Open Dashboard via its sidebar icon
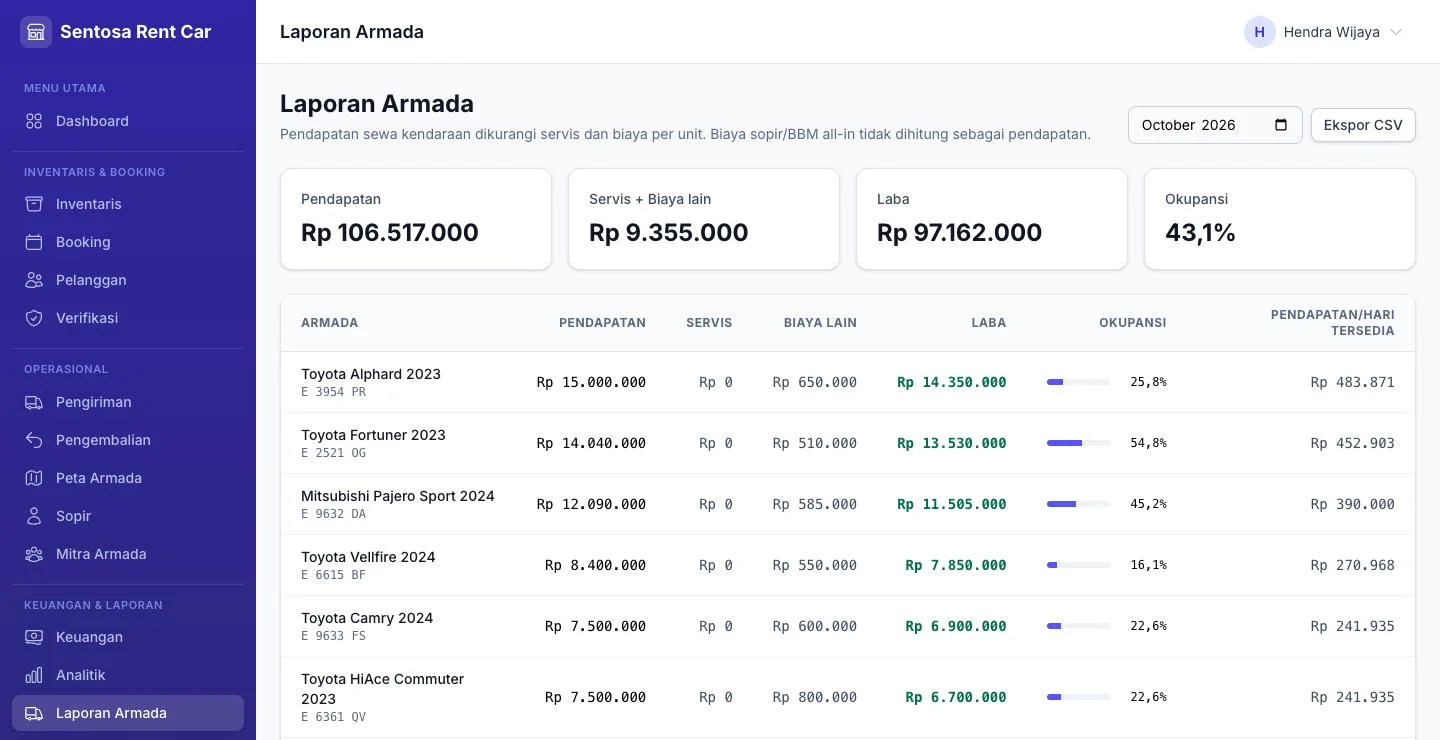 tap(34, 121)
